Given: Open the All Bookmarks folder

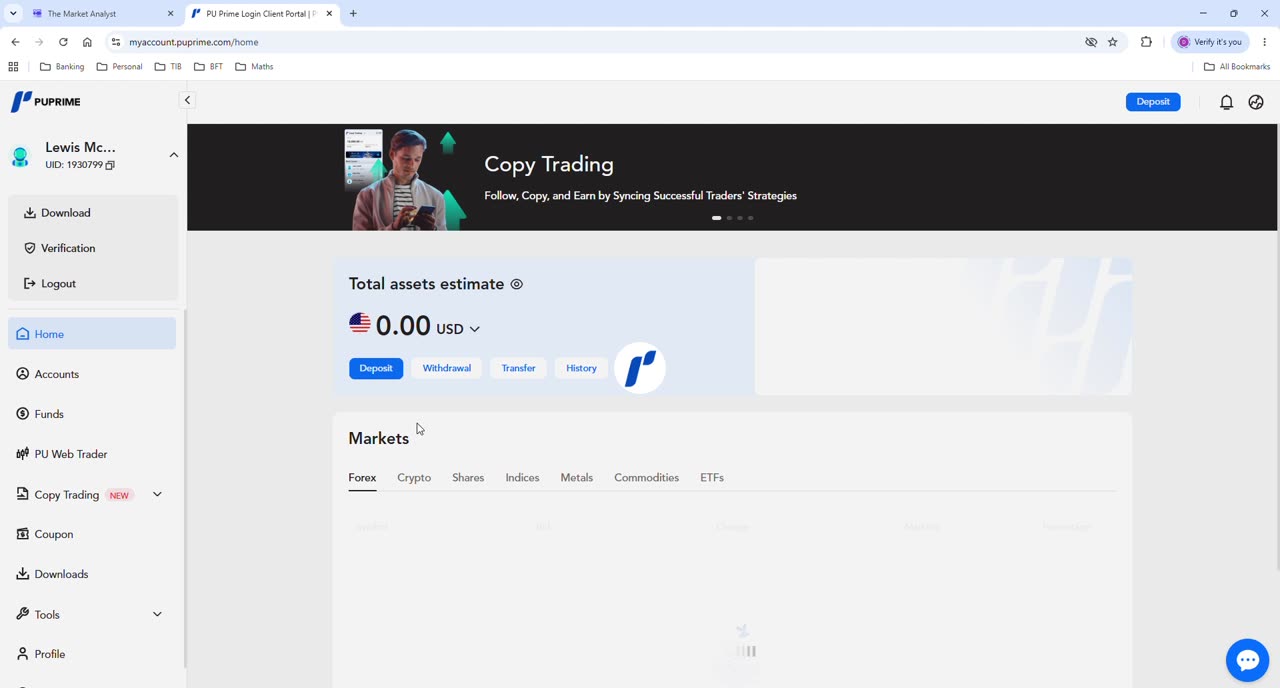Looking at the screenshot, I should point(1237,67).
